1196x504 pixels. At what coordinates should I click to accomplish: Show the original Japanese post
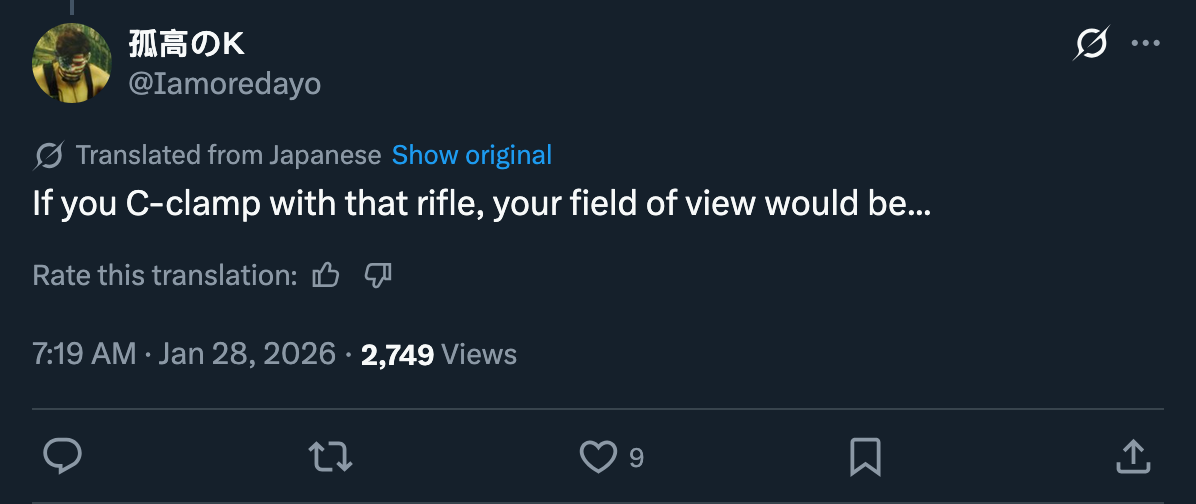(x=471, y=156)
